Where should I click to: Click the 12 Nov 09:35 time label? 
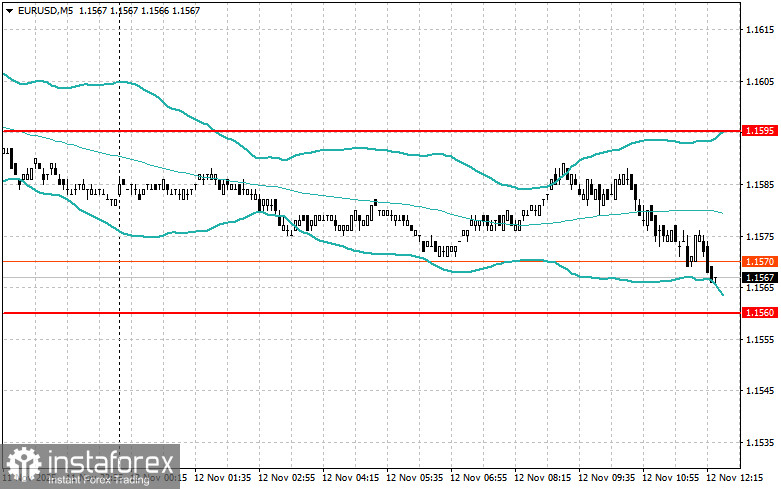tap(606, 478)
